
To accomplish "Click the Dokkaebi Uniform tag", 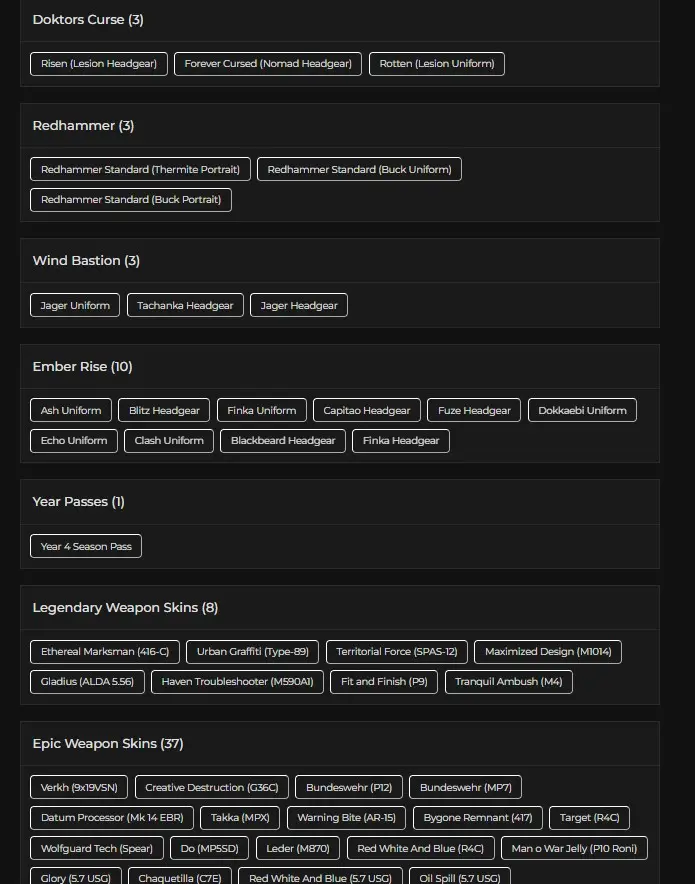I will pyautogui.click(x=582, y=410).
